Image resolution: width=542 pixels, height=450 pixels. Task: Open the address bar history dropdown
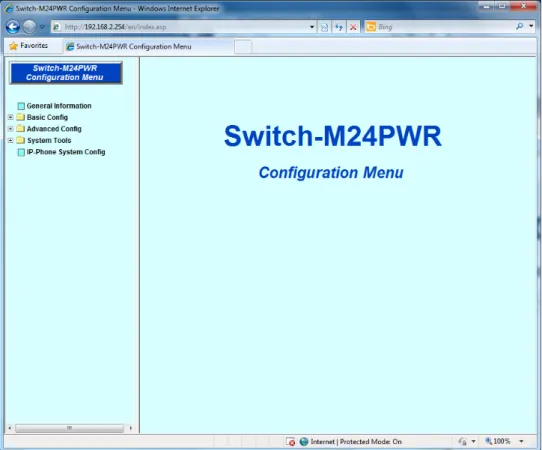point(312,27)
